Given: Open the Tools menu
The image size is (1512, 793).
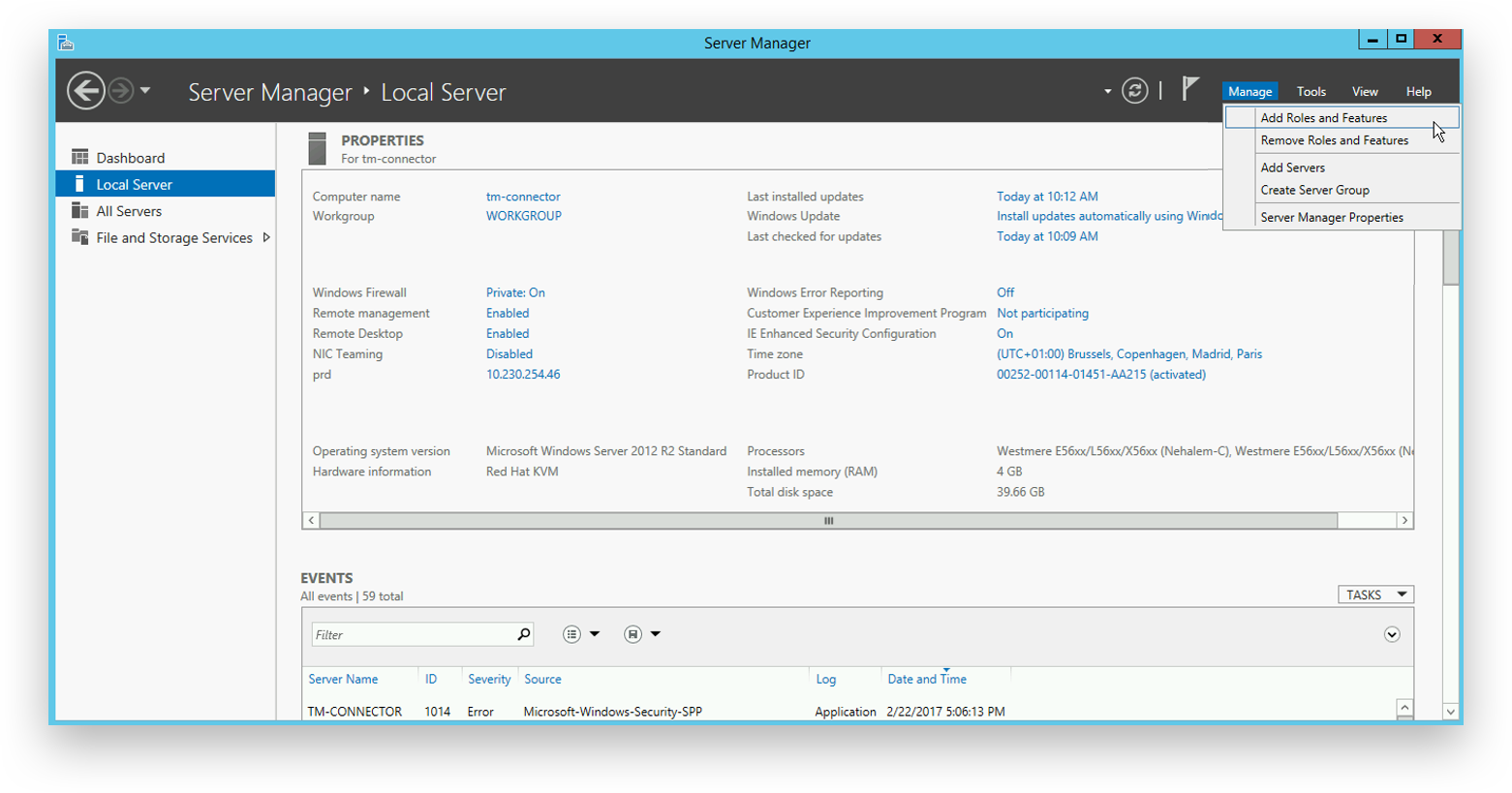Looking at the screenshot, I should [x=1311, y=92].
